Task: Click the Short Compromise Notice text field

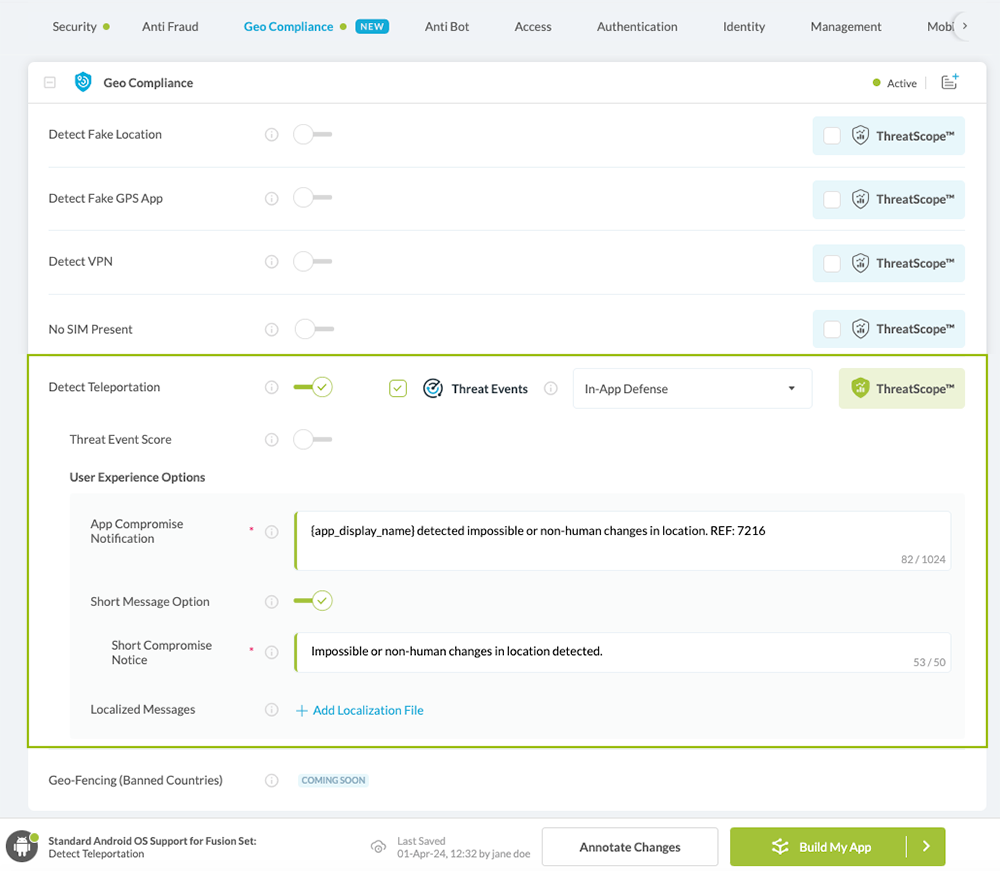Action: click(620, 651)
